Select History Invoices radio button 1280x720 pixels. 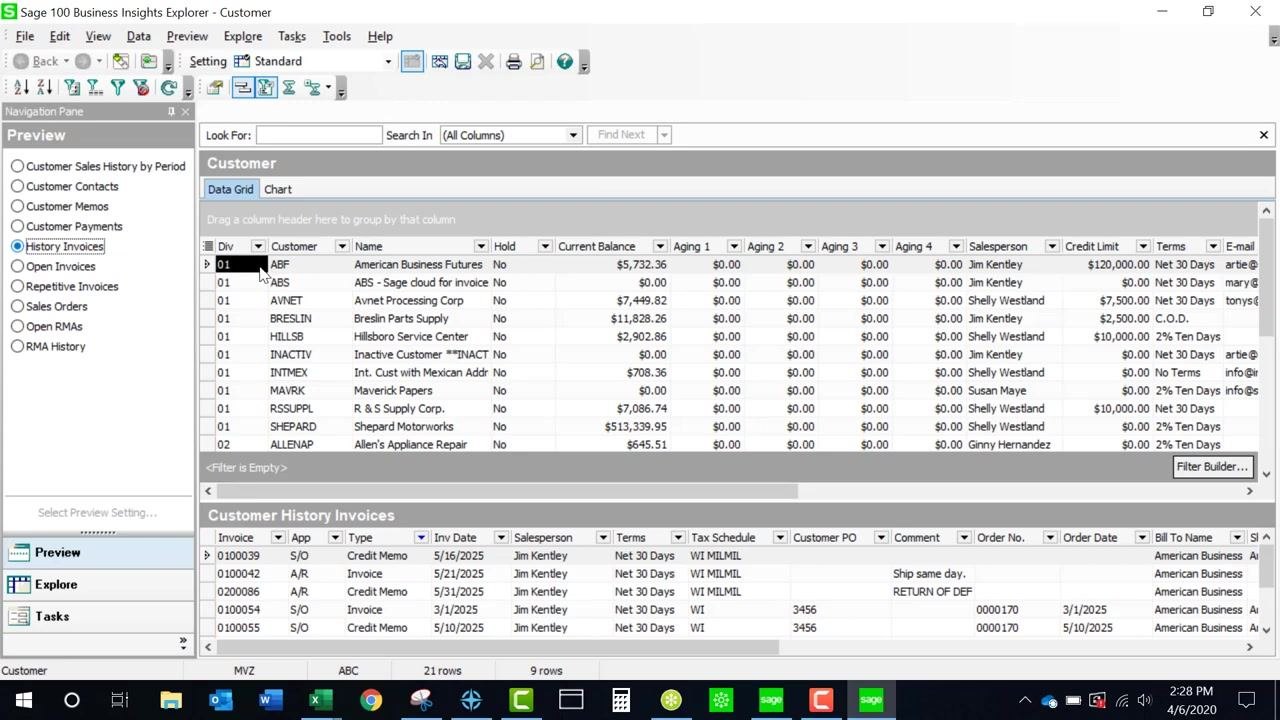coord(17,246)
